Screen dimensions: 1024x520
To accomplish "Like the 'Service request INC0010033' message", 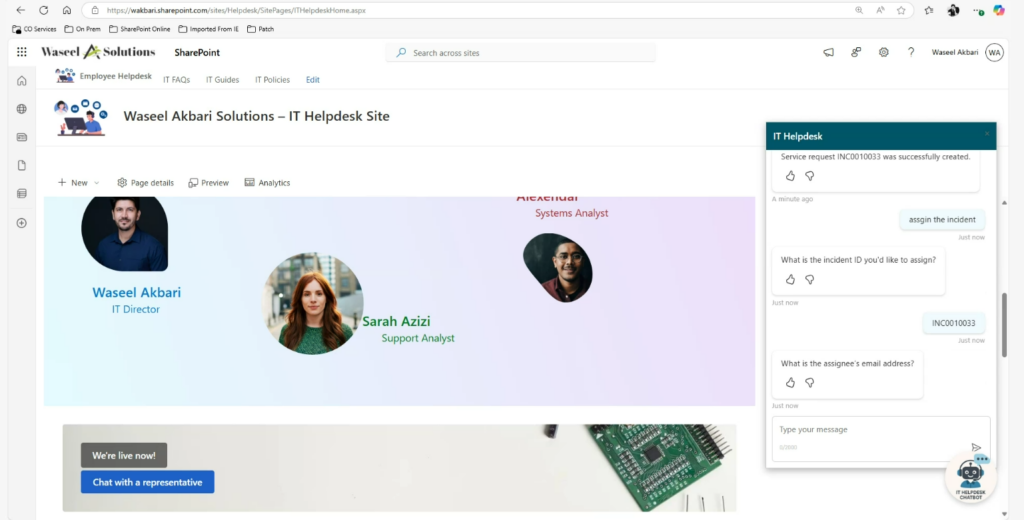I will (x=790, y=176).
